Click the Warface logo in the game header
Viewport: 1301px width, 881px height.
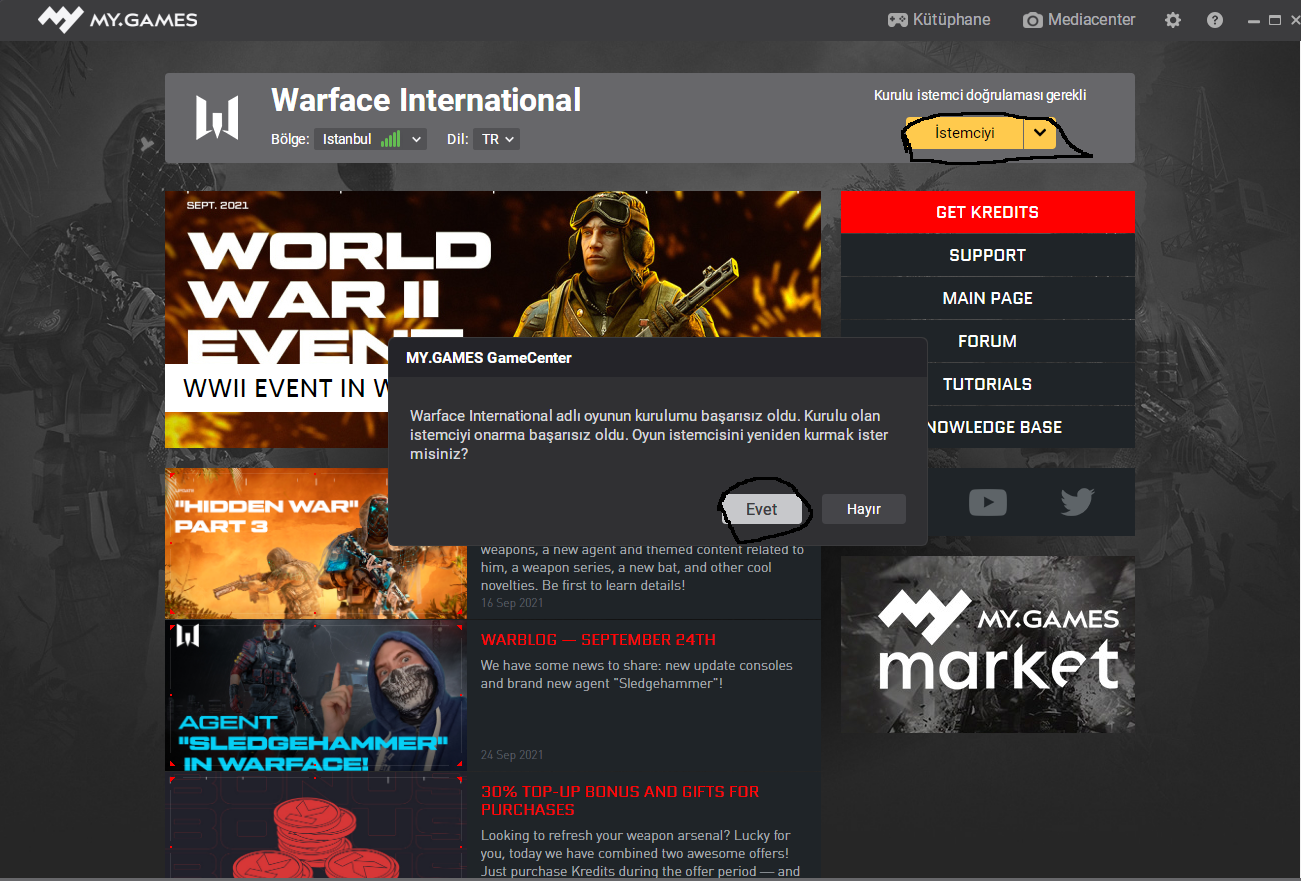click(217, 118)
